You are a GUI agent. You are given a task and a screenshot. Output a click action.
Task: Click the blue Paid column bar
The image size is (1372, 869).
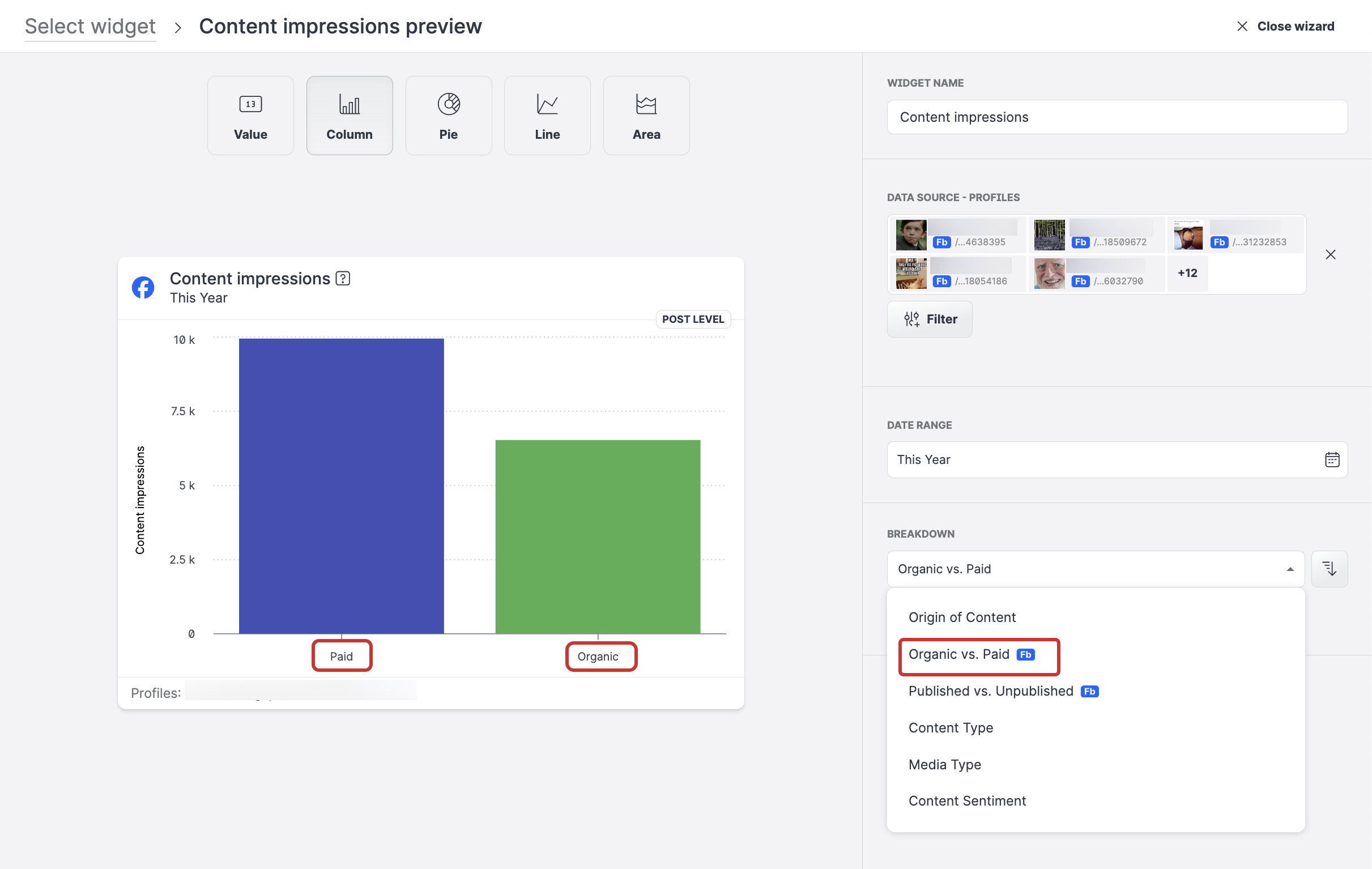(x=340, y=485)
